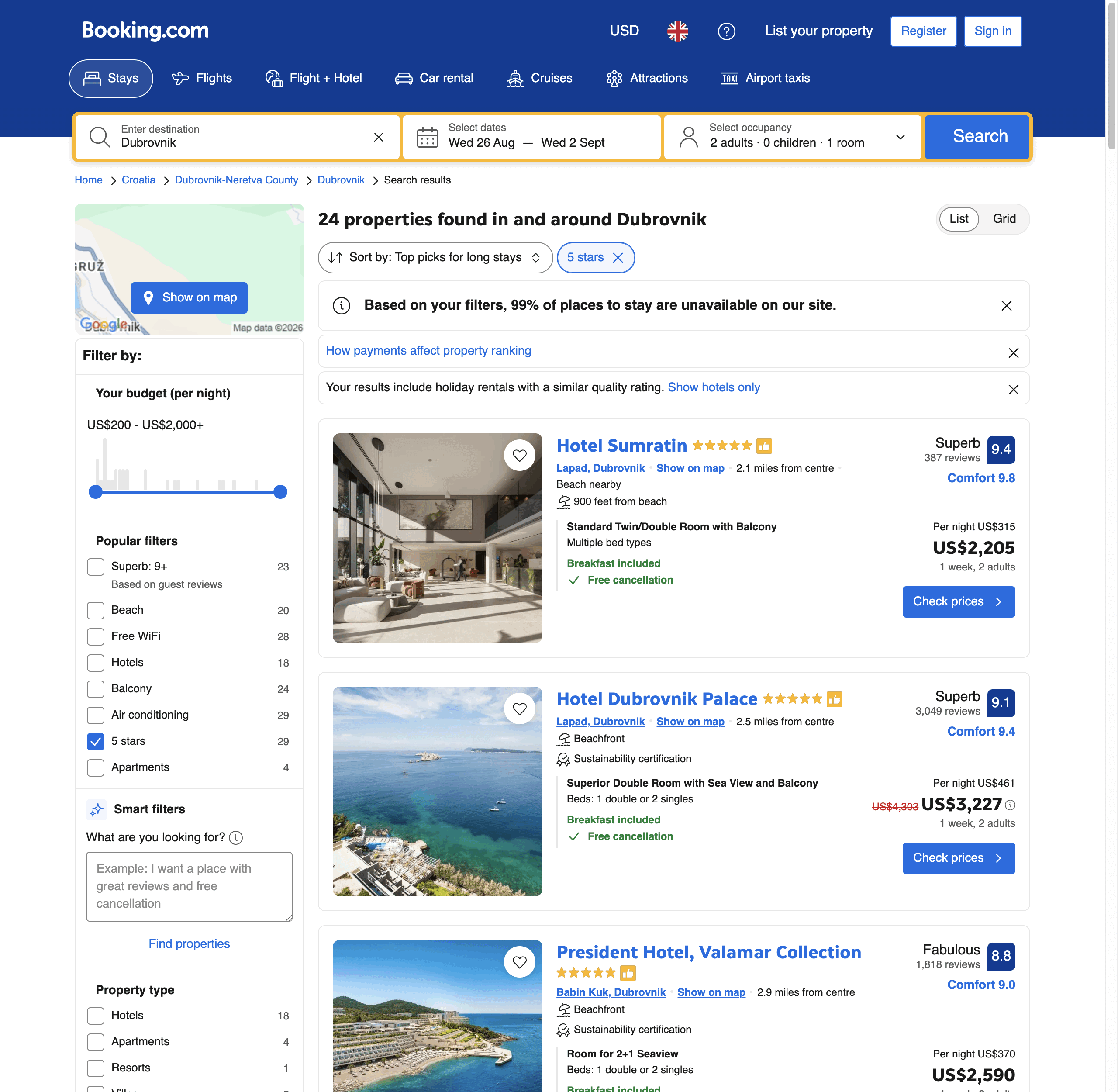Viewport: 1118px width, 1092px height.
Task: Save Hotel Sumratin to wishlist
Action: click(x=519, y=455)
